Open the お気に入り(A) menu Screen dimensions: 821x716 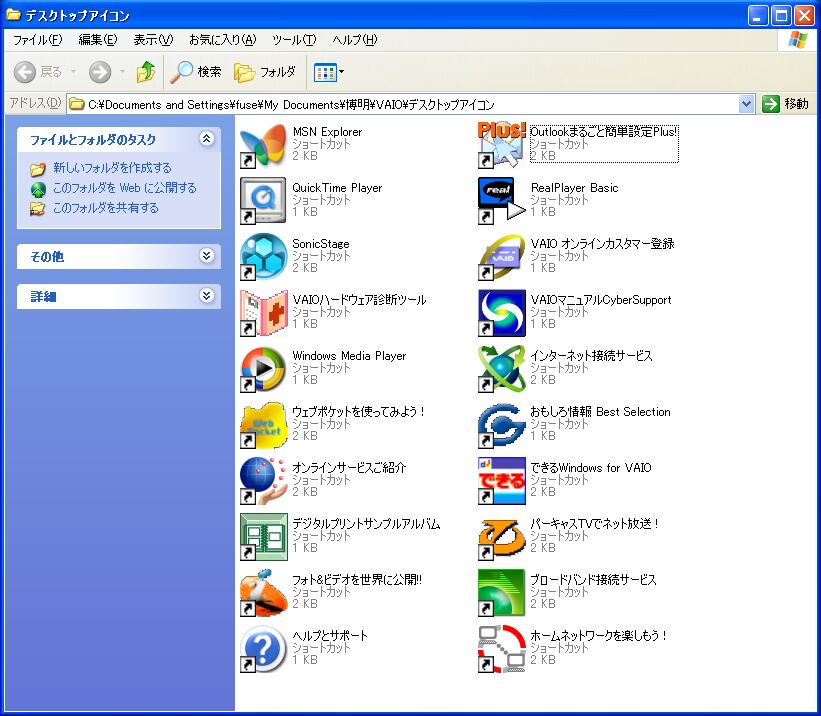[x=223, y=40]
